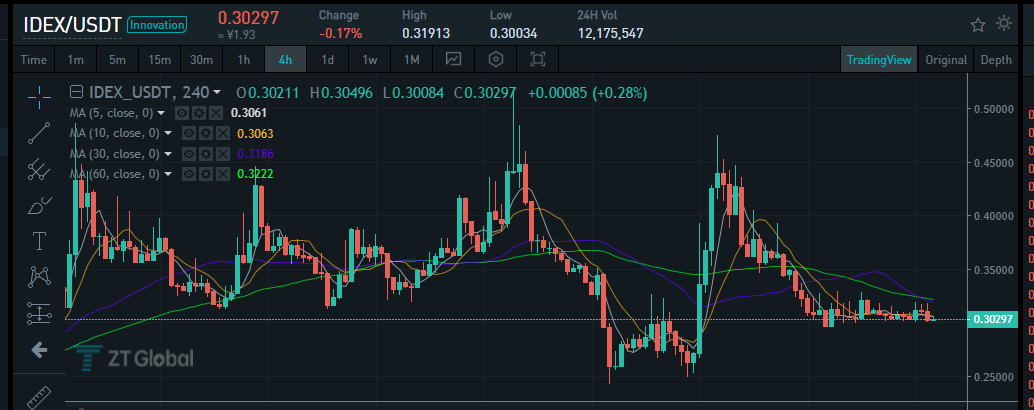Click the back arrow in left toolbar

(x=39, y=350)
